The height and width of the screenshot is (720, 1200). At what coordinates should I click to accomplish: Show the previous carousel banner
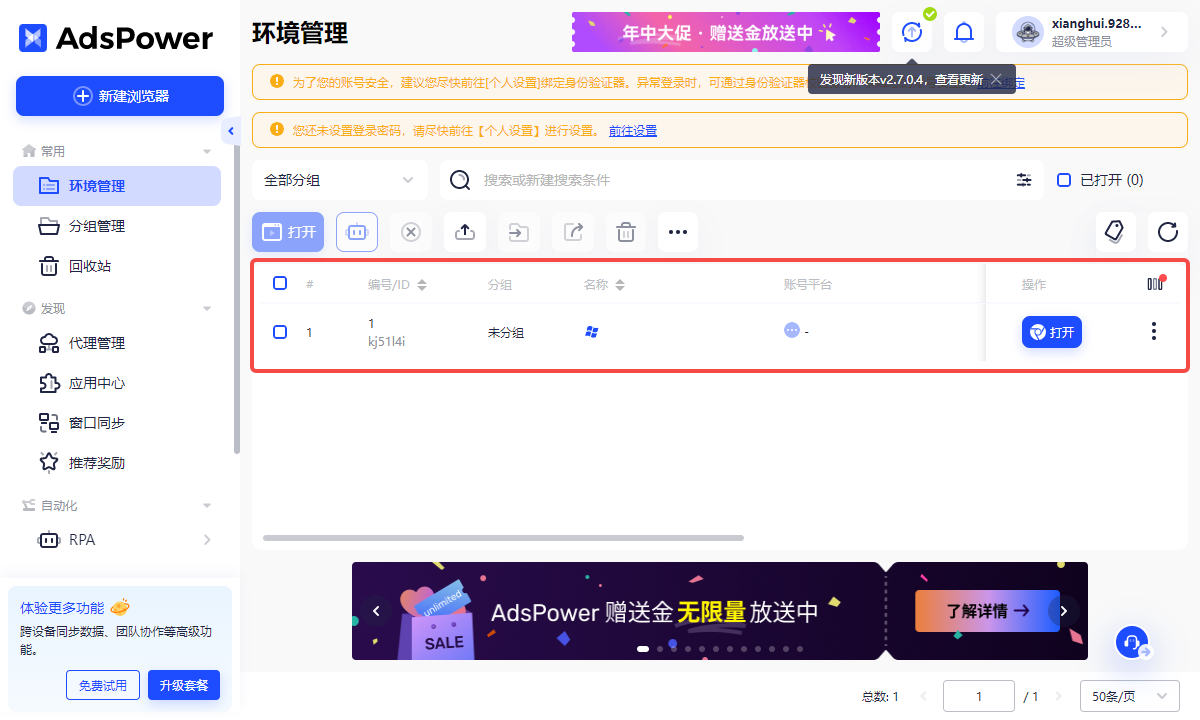pyautogui.click(x=376, y=610)
